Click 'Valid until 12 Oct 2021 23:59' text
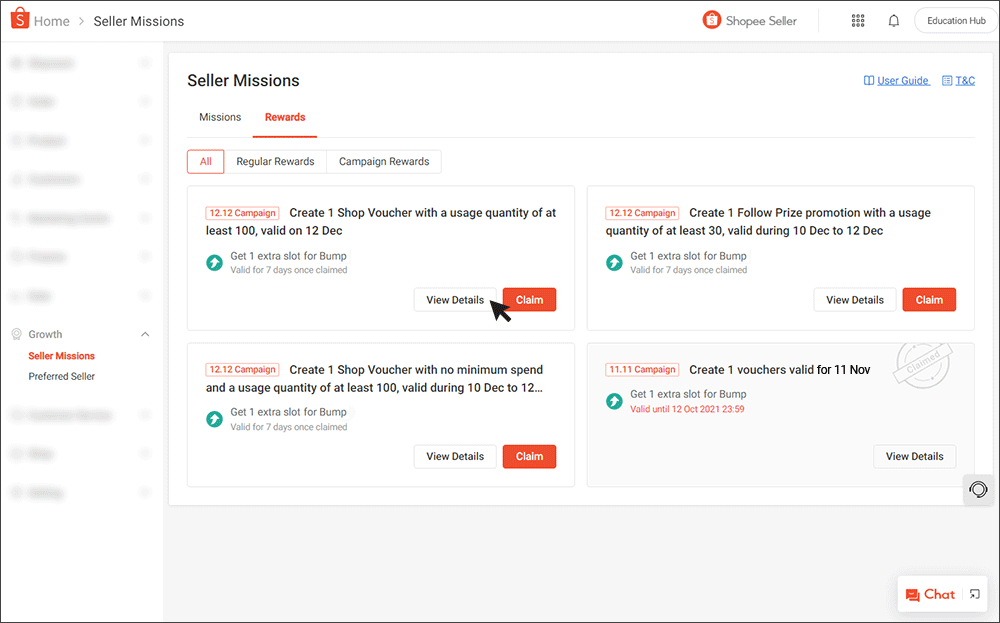This screenshot has height=623, width=1000. click(x=687, y=409)
